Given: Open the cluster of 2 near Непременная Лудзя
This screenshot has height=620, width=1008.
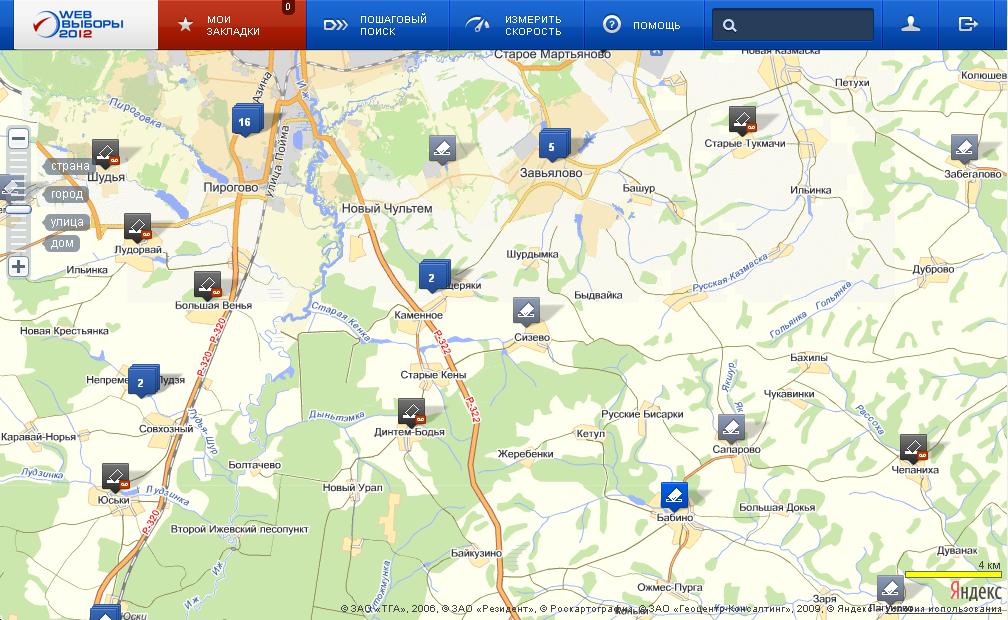Looking at the screenshot, I should click(143, 381).
